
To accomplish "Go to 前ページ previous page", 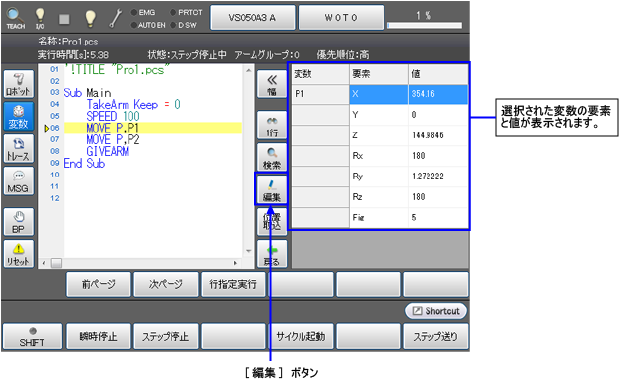I will point(98,284).
